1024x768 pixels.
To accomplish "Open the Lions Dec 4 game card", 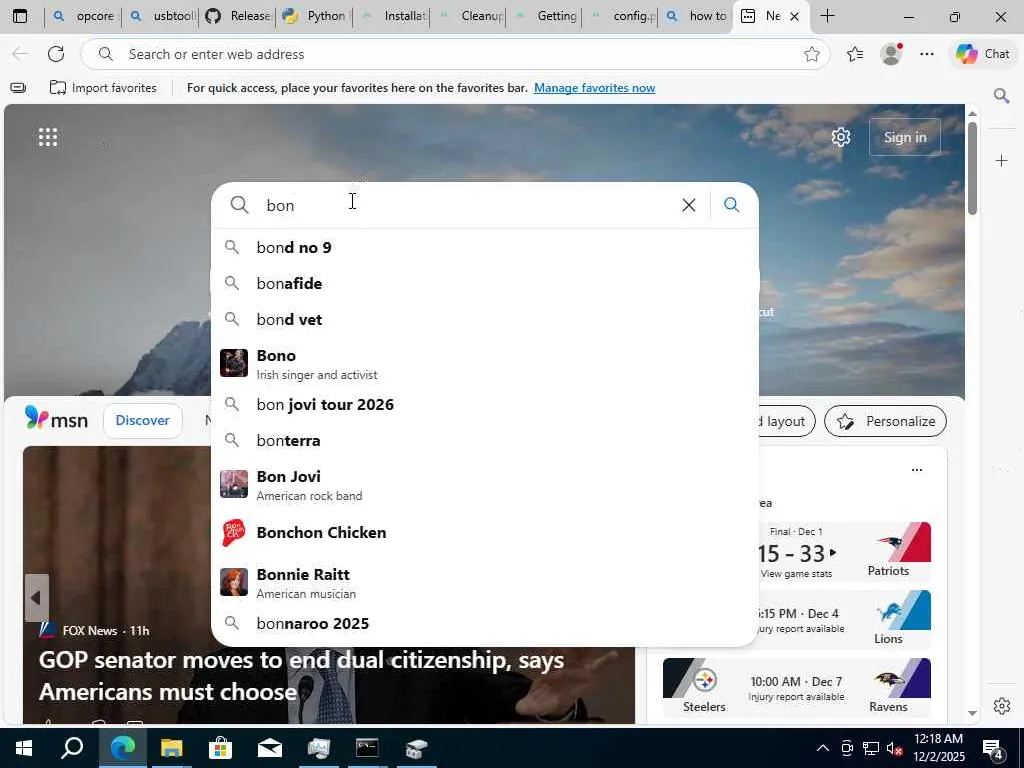I will coord(846,620).
